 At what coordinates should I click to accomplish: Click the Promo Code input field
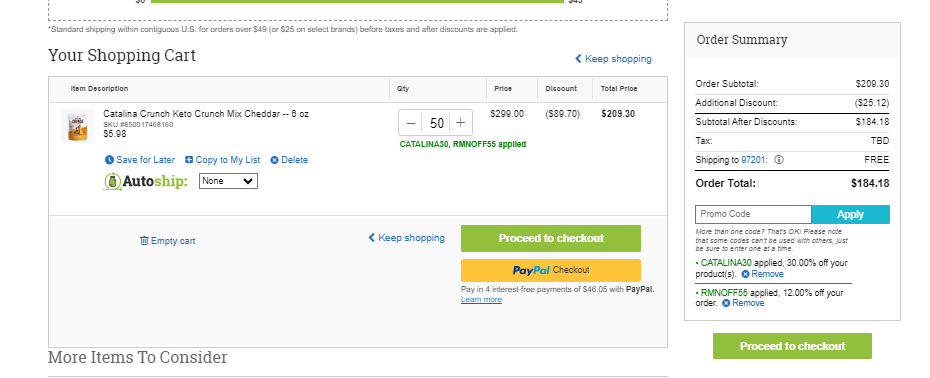click(753, 214)
